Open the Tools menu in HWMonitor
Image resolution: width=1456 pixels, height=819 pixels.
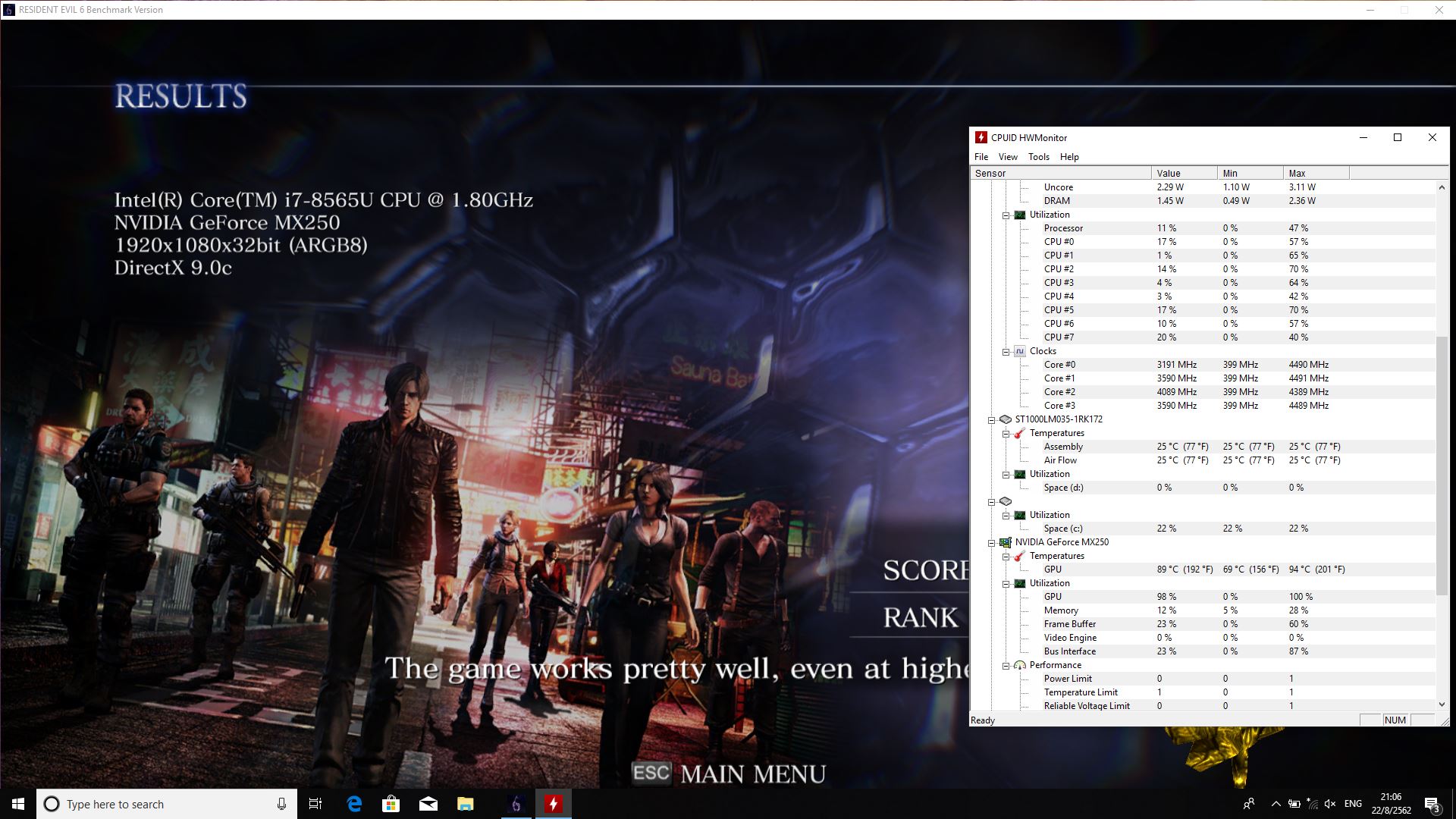[1038, 157]
